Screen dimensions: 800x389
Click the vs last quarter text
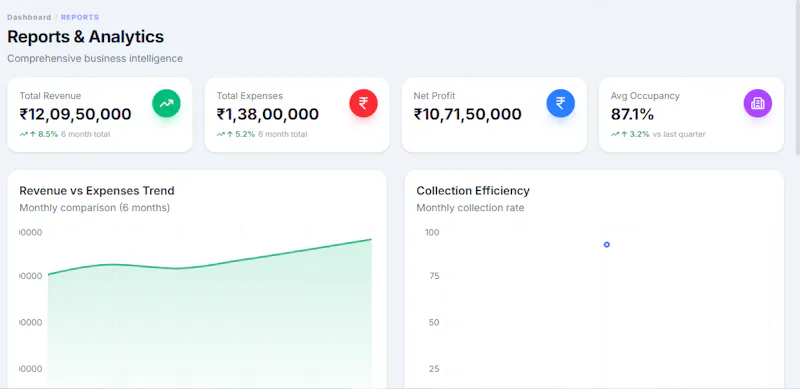[x=679, y=134]
